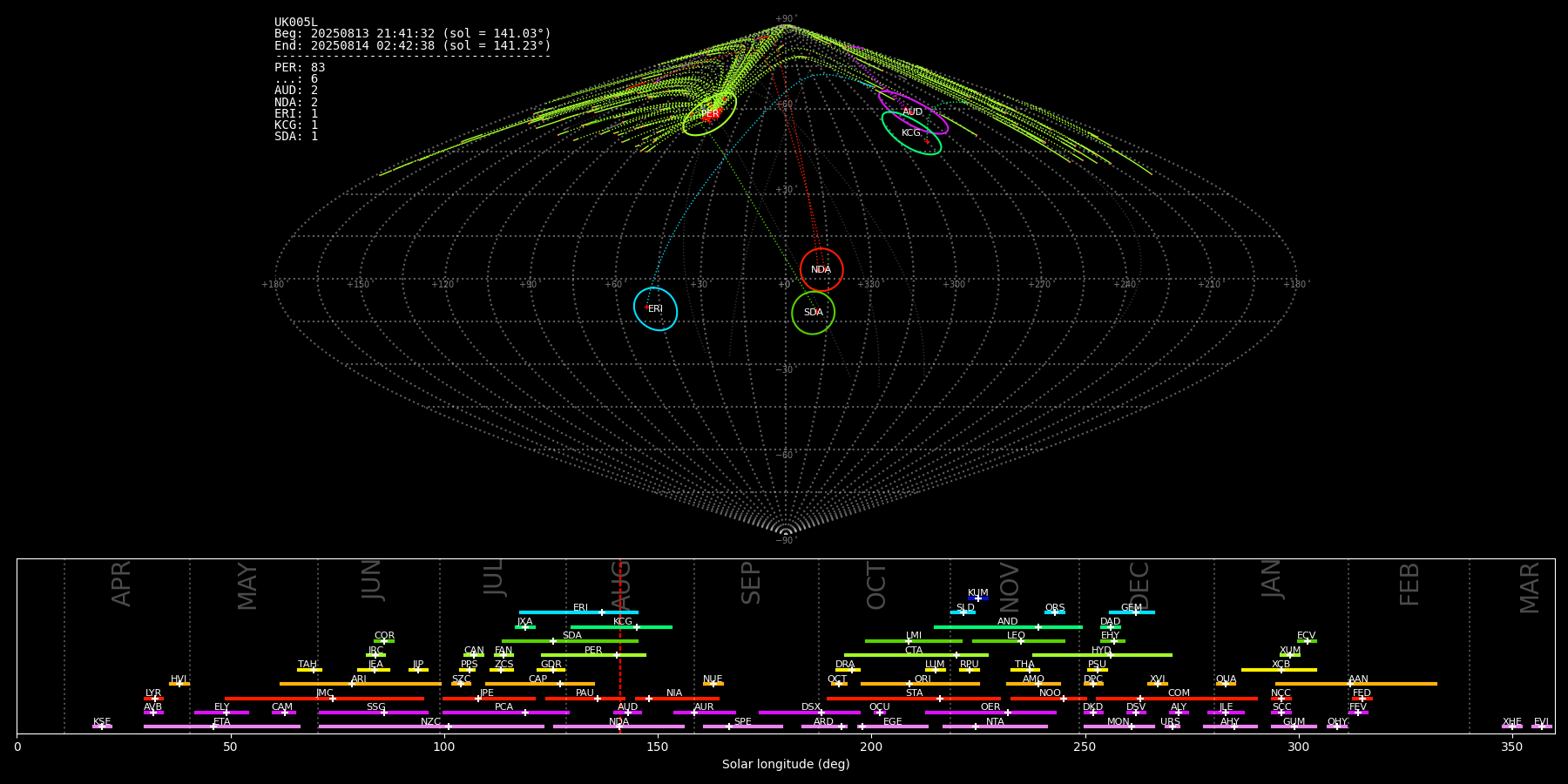Click the AUD radiant ellipse on sky map

pos(913,112)
